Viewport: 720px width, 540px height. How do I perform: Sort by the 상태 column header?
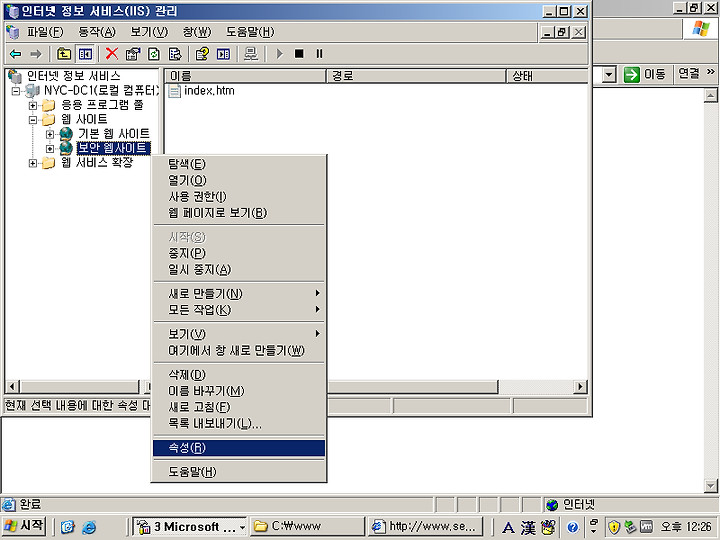(547, 76)
